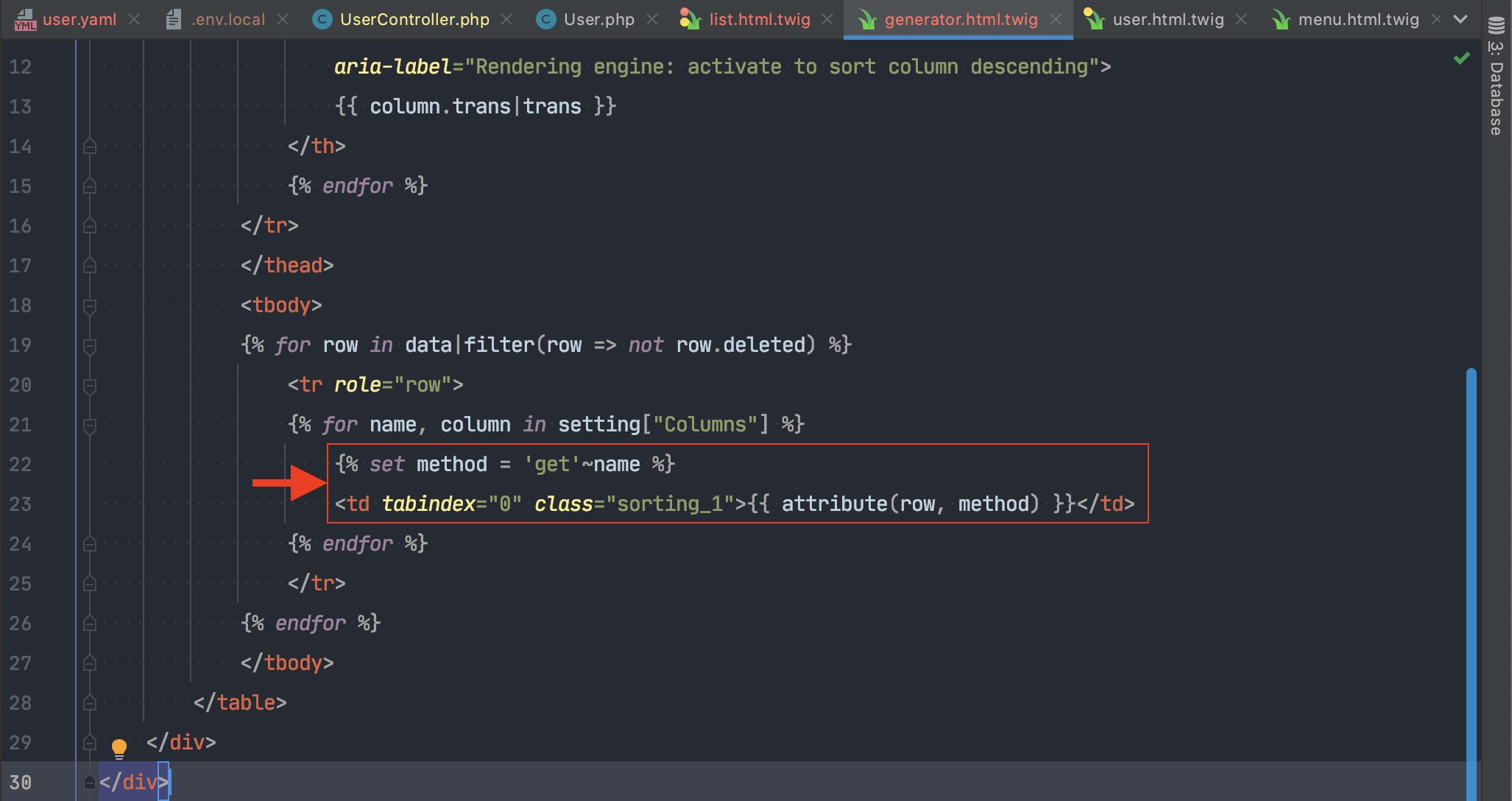Click the closing '</thead>' tag
Image resolution: width=1512 pixels, height=801 pixels.
(287, 266)
